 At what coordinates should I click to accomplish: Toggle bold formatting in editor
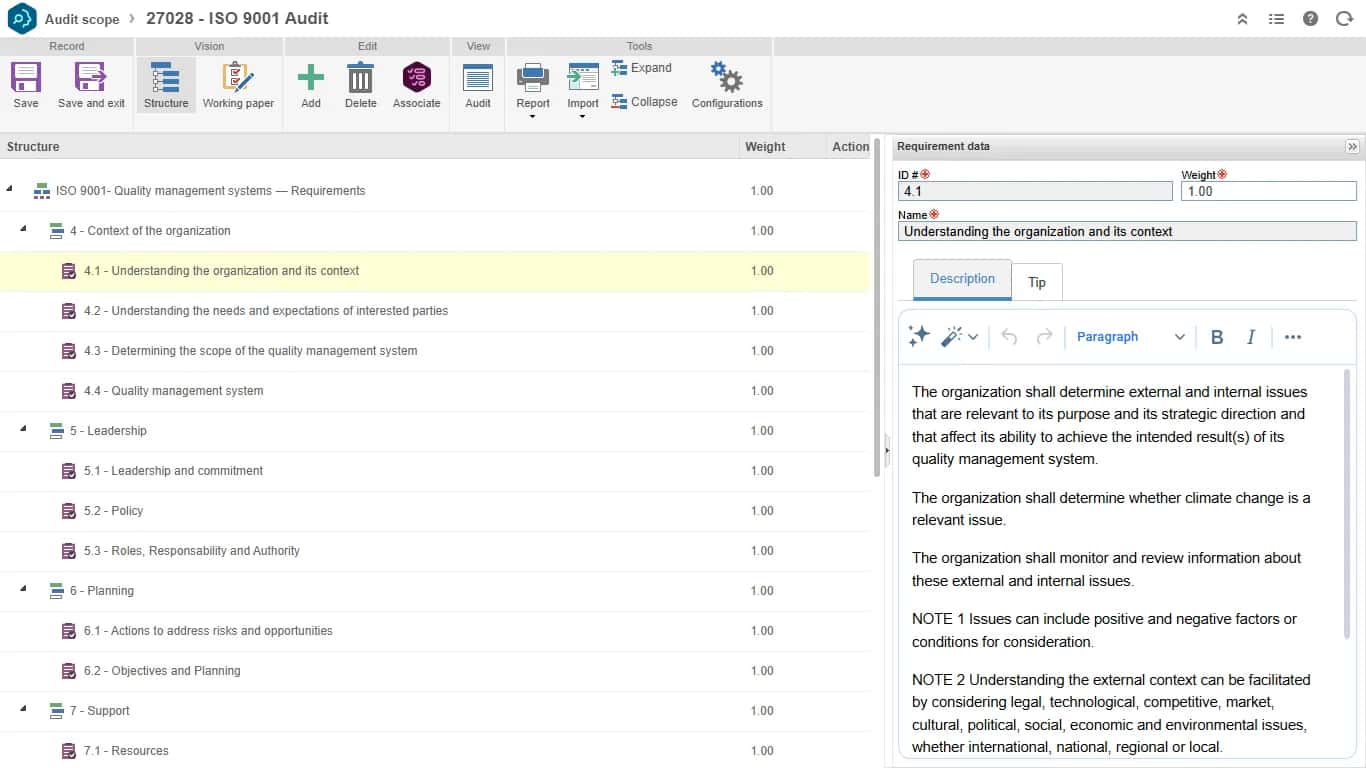(x=1217, y=337)
